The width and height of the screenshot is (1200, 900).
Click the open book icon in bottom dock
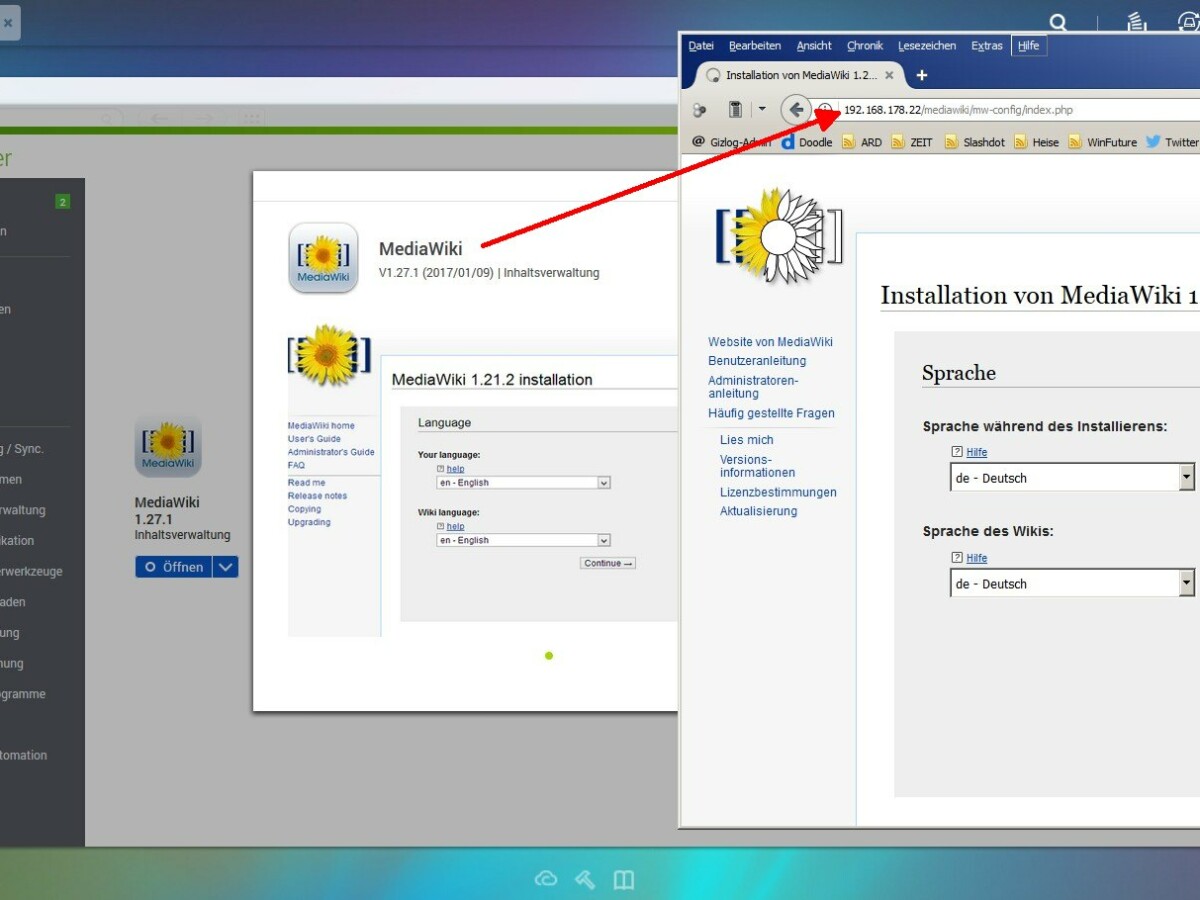click(624, 879)
